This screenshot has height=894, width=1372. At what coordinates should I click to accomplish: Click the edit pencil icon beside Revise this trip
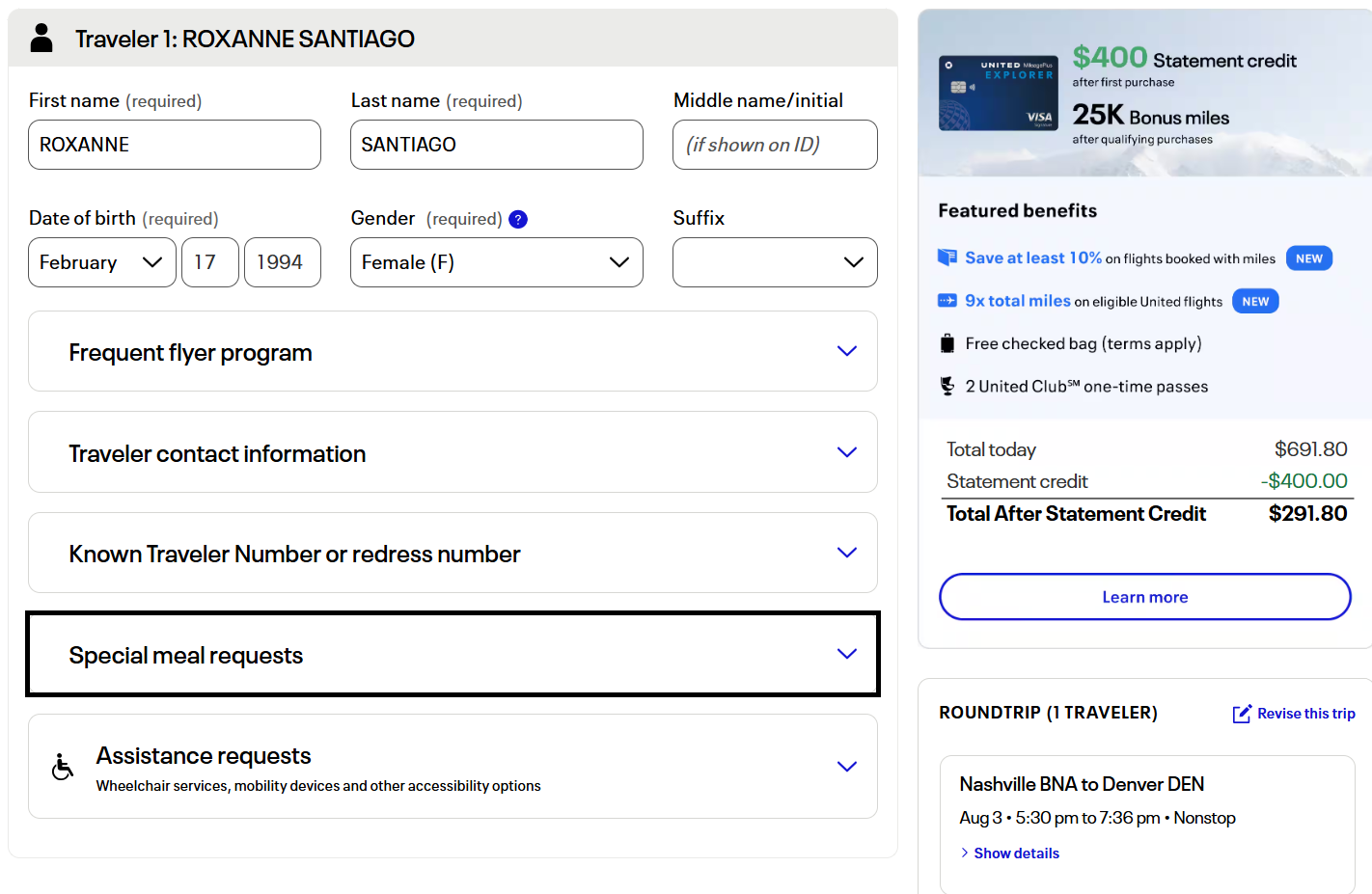click(x=1242, y=714)
